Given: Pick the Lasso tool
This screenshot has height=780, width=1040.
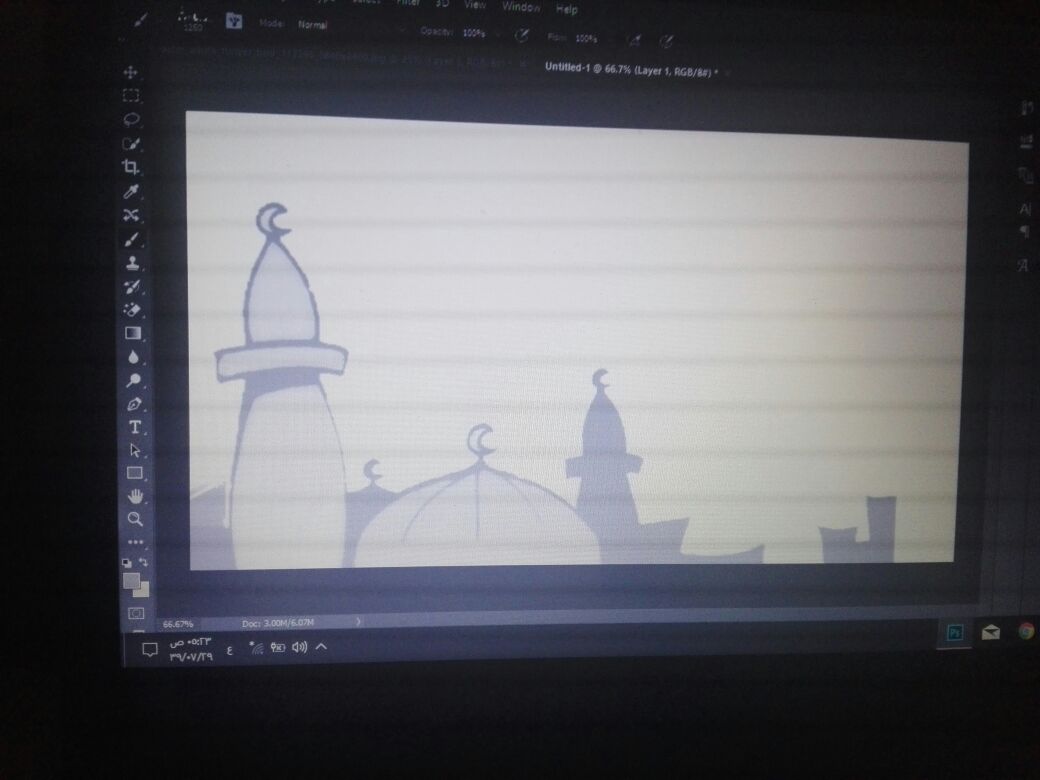Looking at the screenshot, I should click(x=130, y=119).
